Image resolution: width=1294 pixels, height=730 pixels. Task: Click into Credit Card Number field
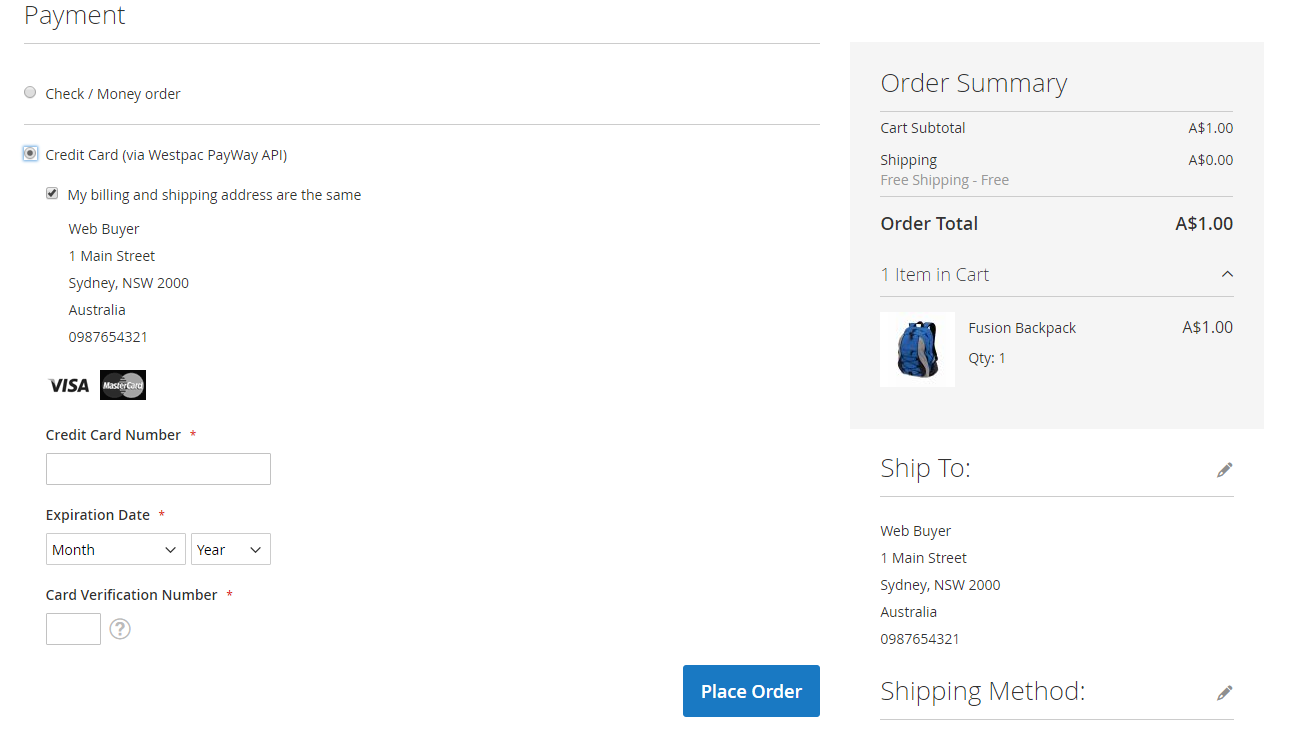[158, 469]
